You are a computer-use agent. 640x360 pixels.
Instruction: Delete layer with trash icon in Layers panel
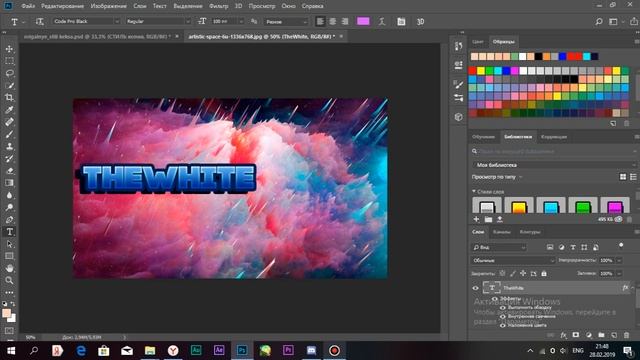coord(627,335)
